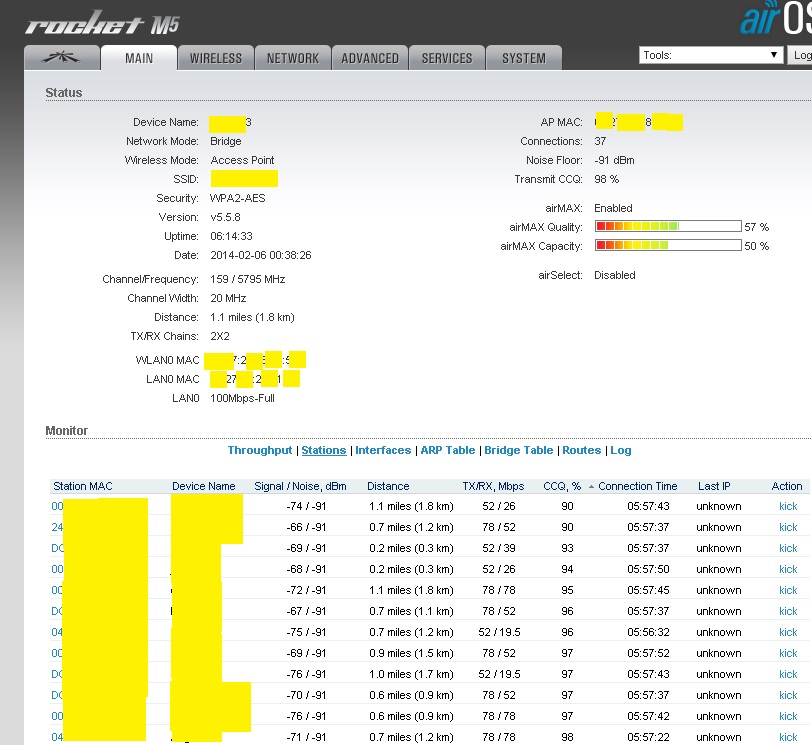Select the date 2014-02-06 00:38:26
This screenshot has width=812, height=745.
click(x=260, y=255)
